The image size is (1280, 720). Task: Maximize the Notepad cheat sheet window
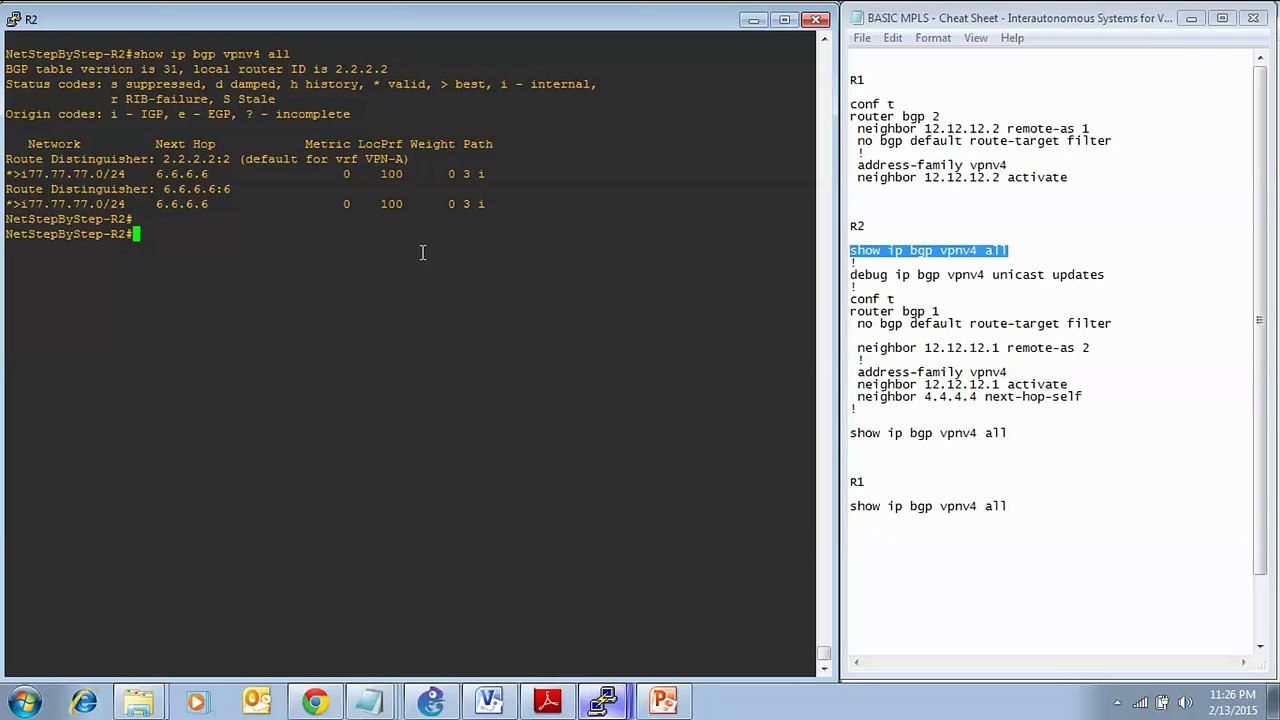pos(1222,18)
